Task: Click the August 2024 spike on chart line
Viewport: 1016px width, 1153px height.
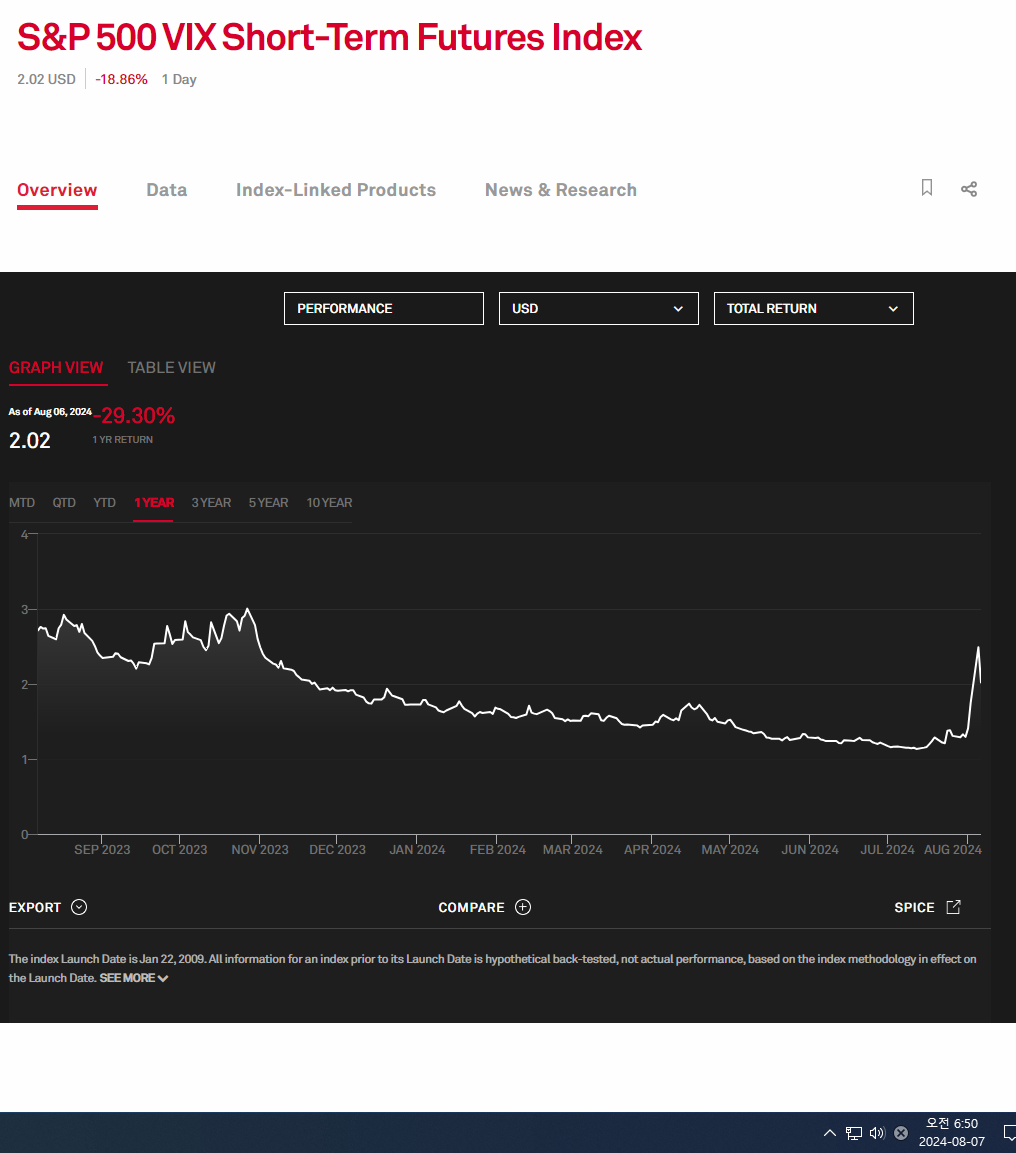Action: [x=979, y=647]
